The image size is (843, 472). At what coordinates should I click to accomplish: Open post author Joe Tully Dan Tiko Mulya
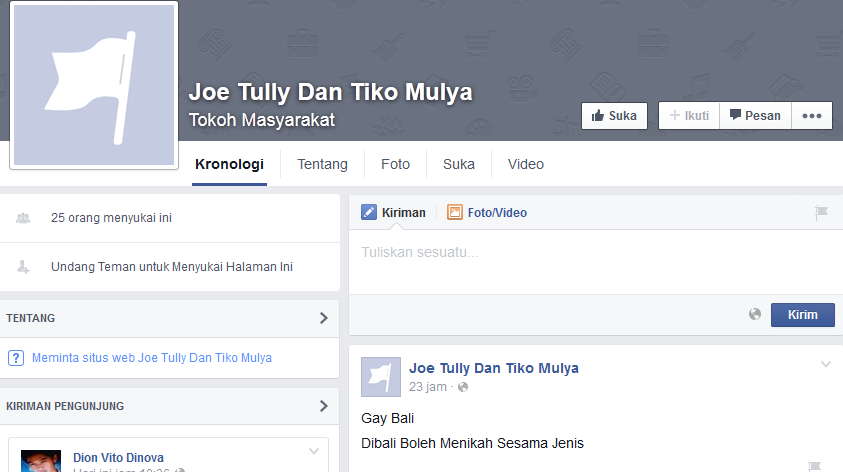(494, 368)
